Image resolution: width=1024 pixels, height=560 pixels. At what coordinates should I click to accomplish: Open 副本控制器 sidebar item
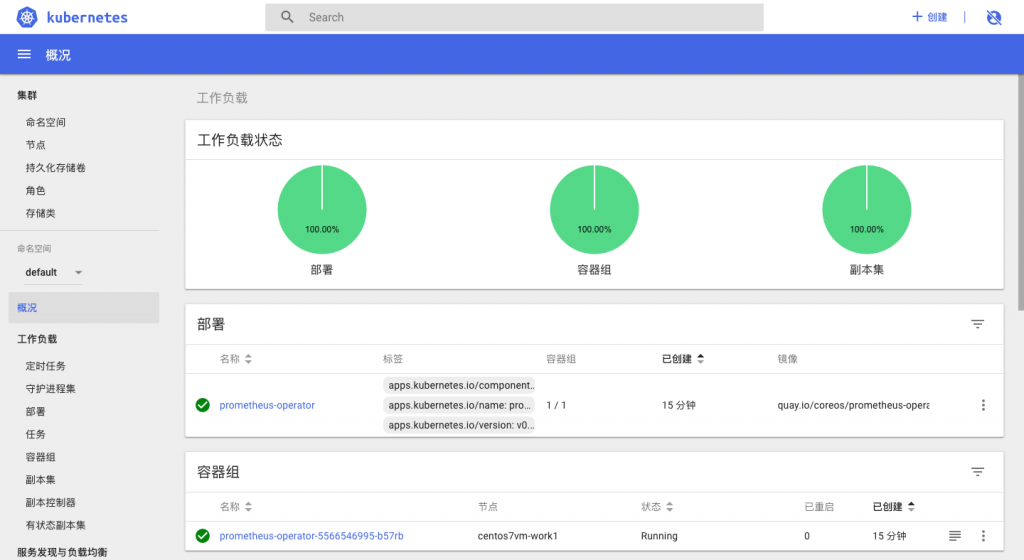(50, 503)
